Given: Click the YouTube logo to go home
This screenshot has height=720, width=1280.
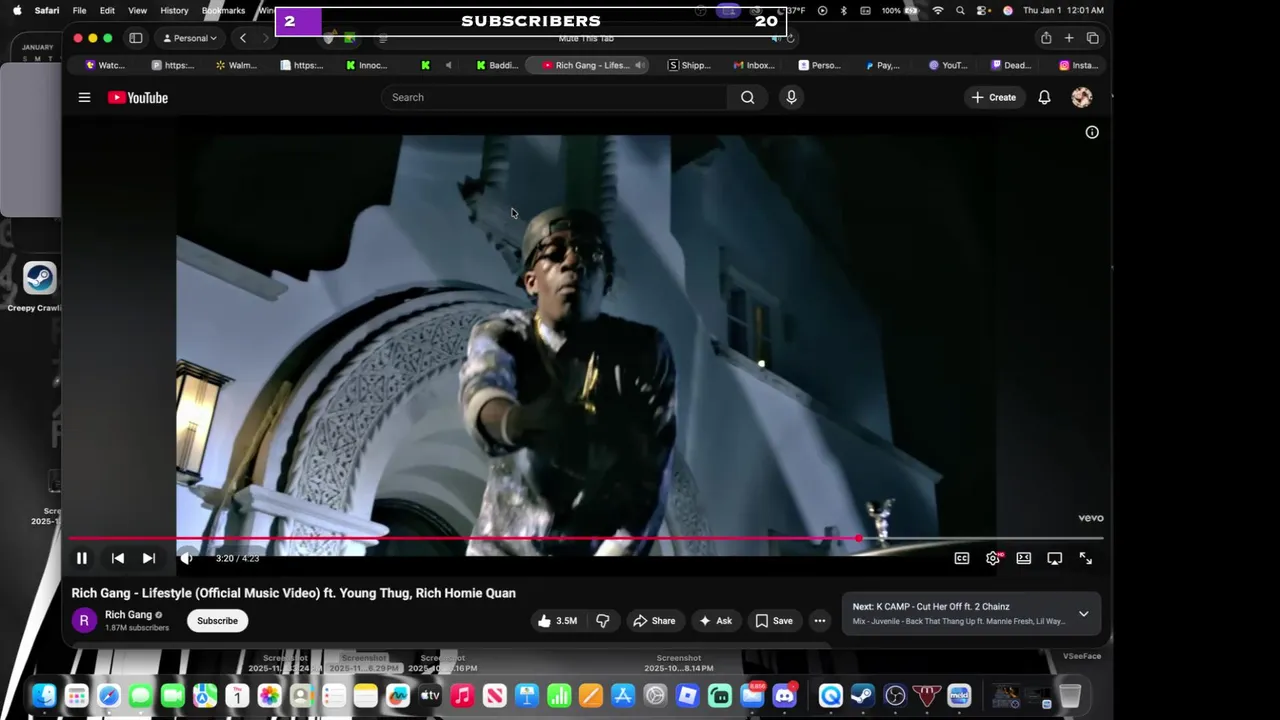Looking at the screenshot, I should click(138, 98).
